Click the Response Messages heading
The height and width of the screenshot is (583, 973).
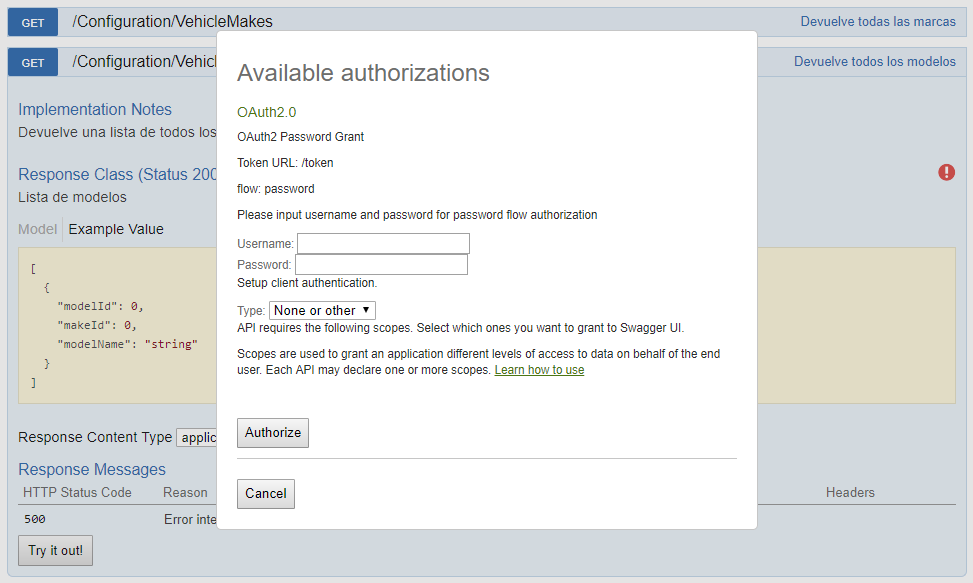point(92,470)
